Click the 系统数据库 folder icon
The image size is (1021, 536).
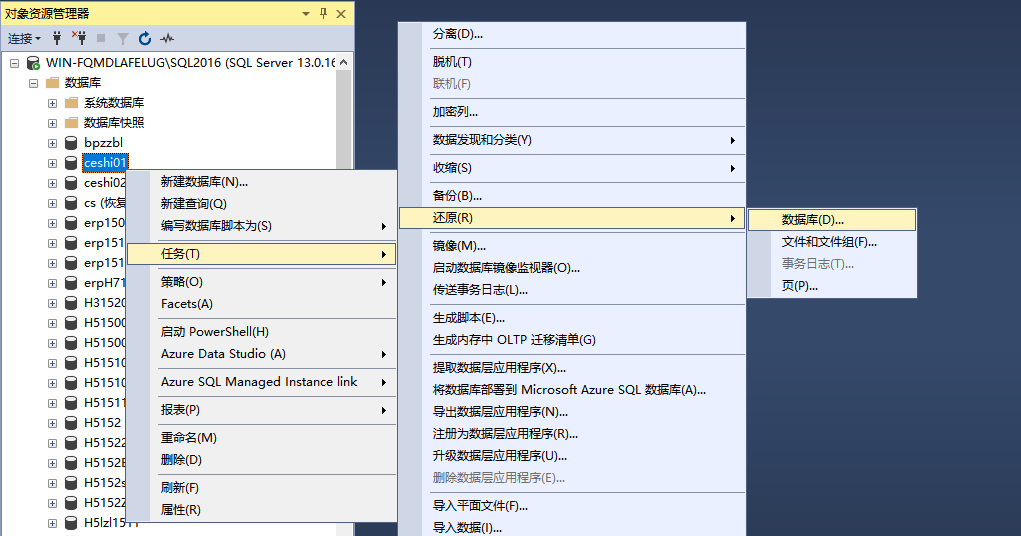pos(71,103)
